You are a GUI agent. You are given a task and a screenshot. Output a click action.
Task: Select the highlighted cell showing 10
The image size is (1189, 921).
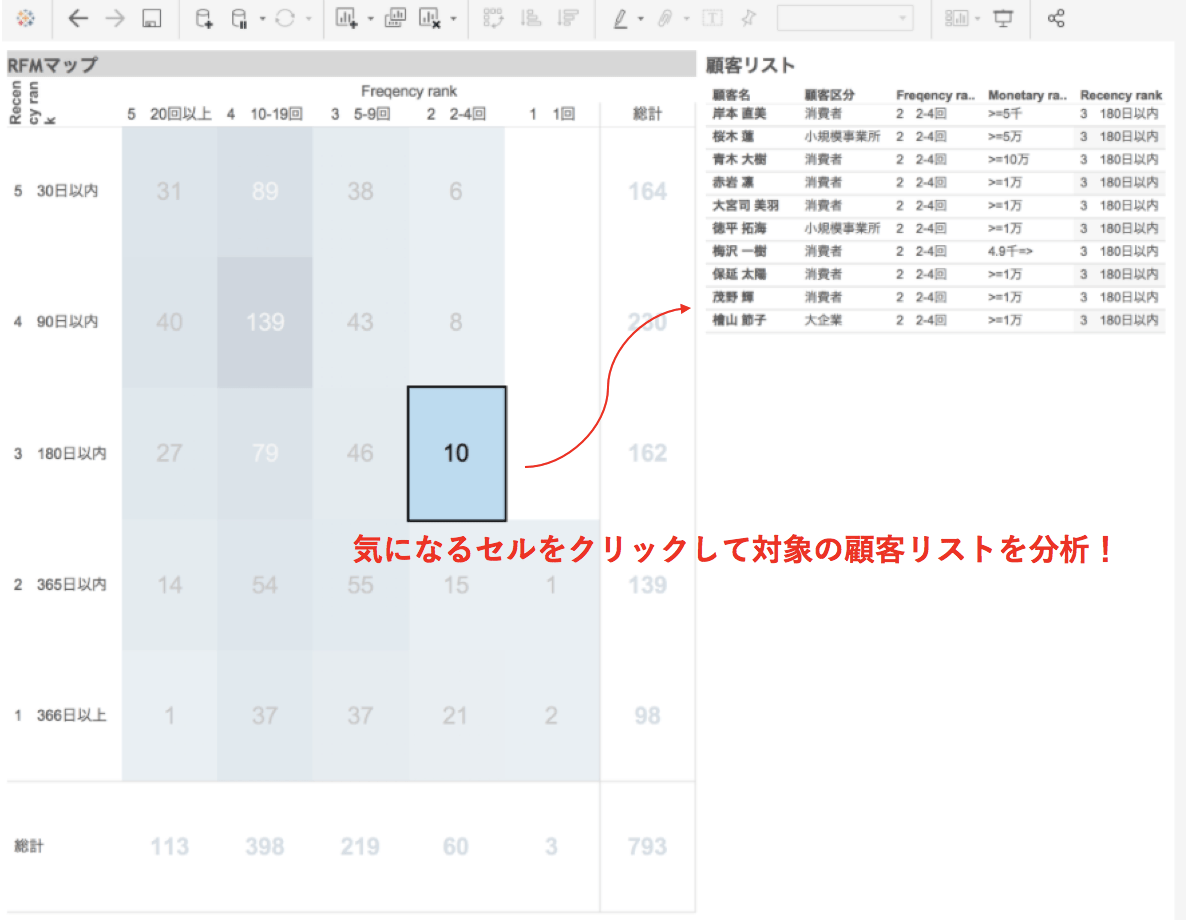point(456,453)
